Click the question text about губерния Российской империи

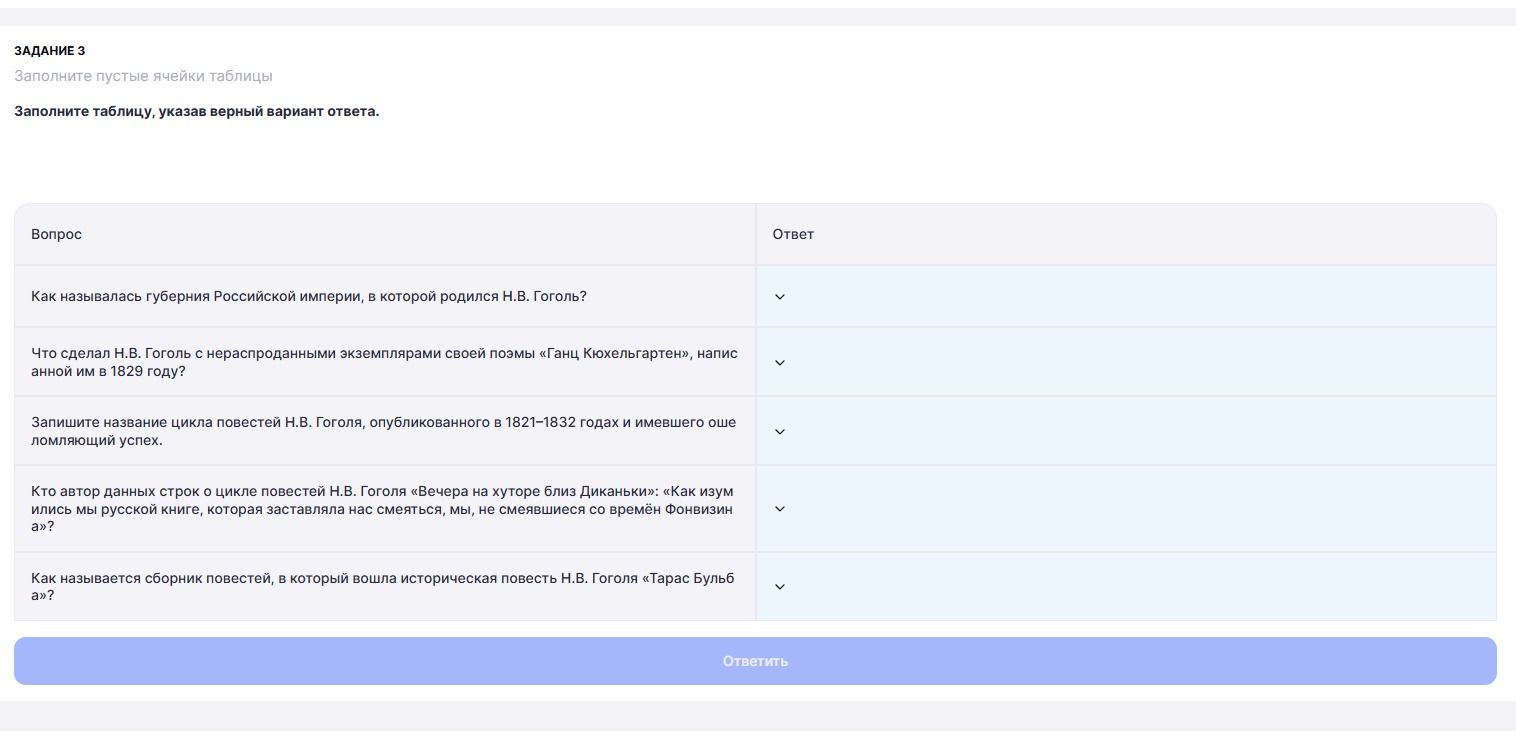pos(309,296)
